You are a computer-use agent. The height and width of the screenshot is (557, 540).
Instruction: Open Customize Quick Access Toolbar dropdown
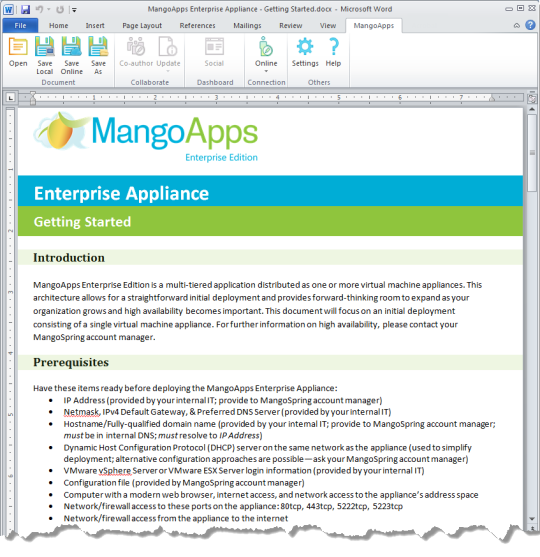click(74, 10)
